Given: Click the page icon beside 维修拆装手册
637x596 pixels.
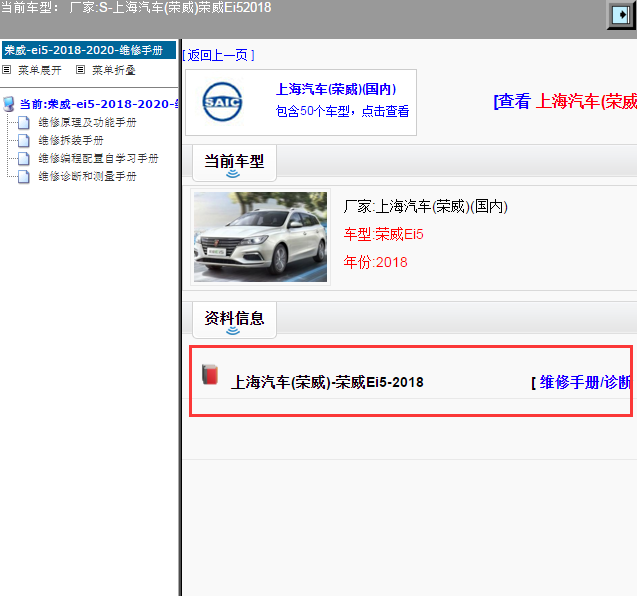Looking at the screenshot, I should pyautogui.click(x=24, y=140).
